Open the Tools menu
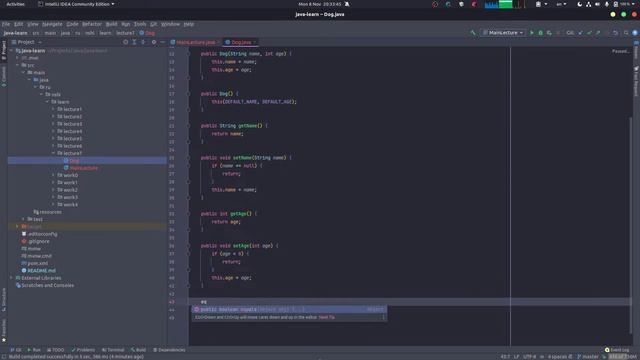 pos(140,24)
